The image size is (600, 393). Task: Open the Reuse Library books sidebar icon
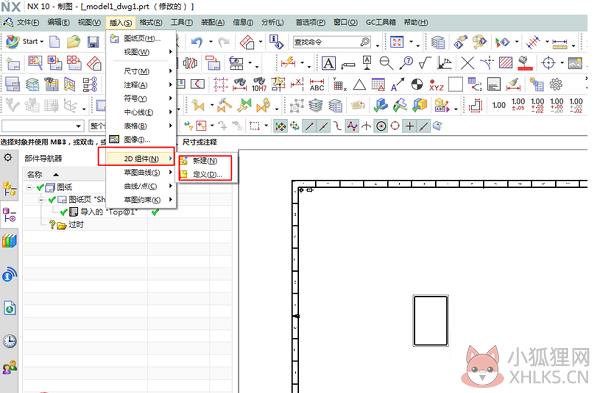9,241
